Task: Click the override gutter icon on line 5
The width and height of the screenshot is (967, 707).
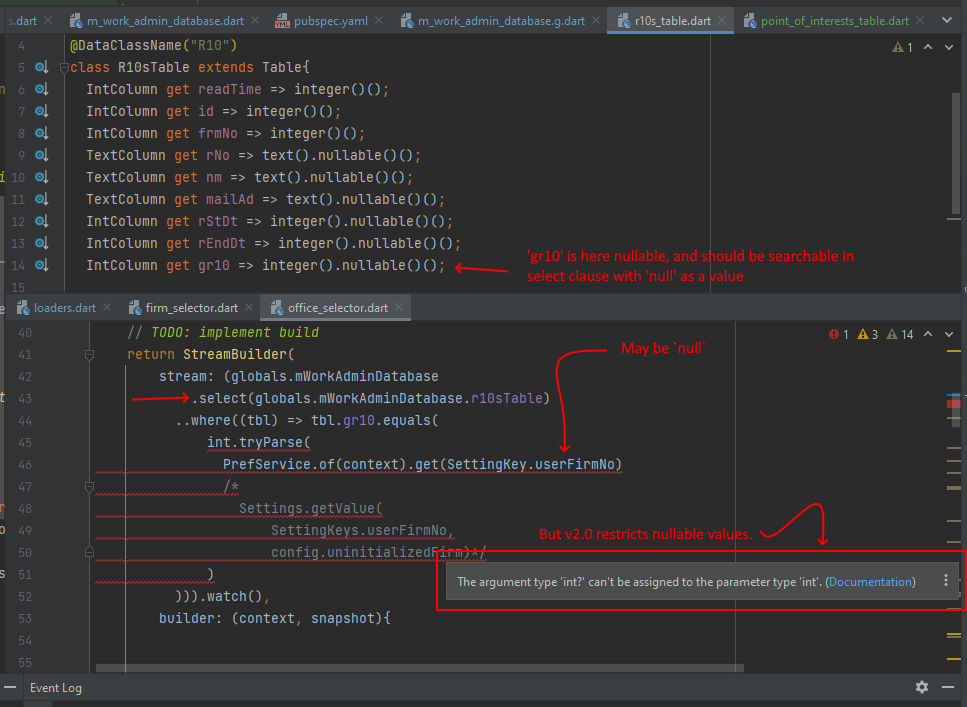Action: 42,67
